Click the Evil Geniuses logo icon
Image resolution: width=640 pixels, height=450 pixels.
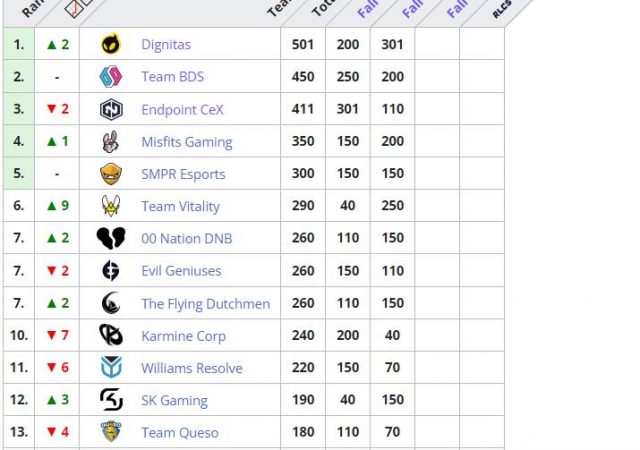(x=111, y=271)
